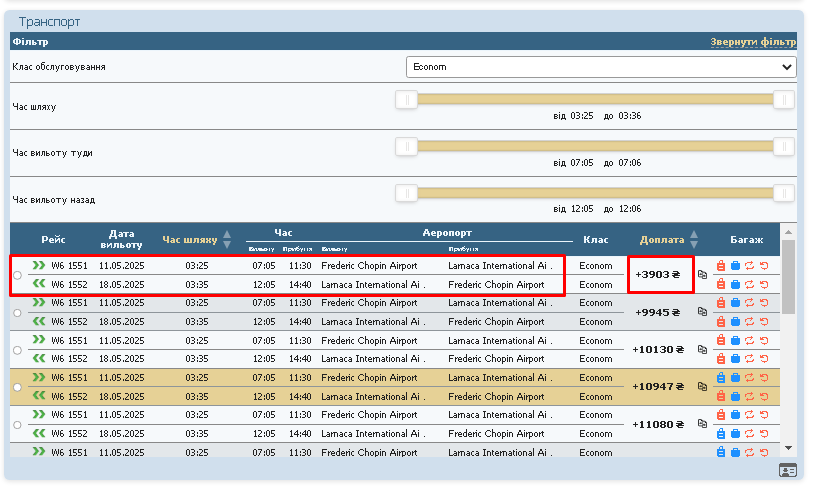Click the copy icon beside the +9945 ₴ surcharge
Viewport: 825px width, 493px height.
(702, 312)
